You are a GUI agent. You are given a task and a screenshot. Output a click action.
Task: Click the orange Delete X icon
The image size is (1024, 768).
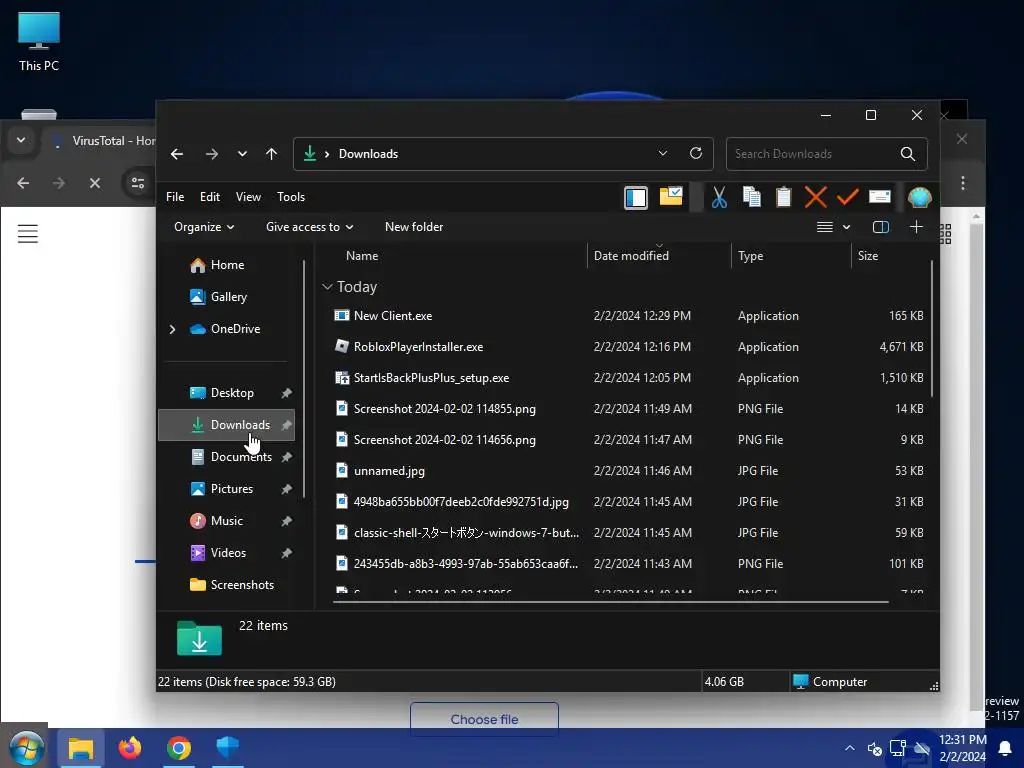tap(816, 197)
